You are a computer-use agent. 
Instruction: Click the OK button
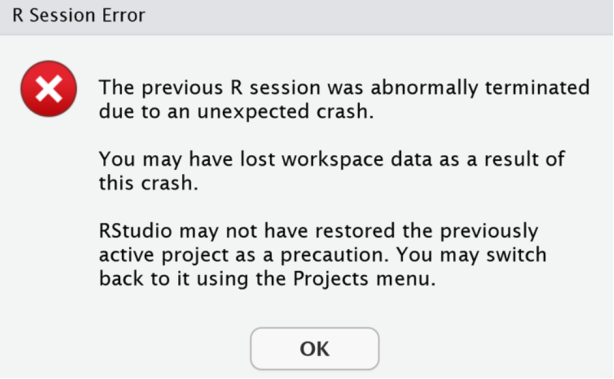[x=314, y=348]
